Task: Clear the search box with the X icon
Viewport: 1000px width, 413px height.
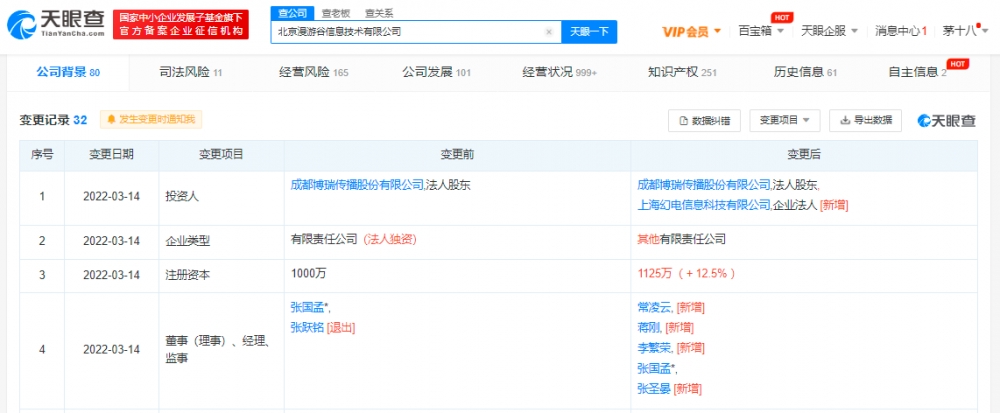Action: [x=548, y=32]
